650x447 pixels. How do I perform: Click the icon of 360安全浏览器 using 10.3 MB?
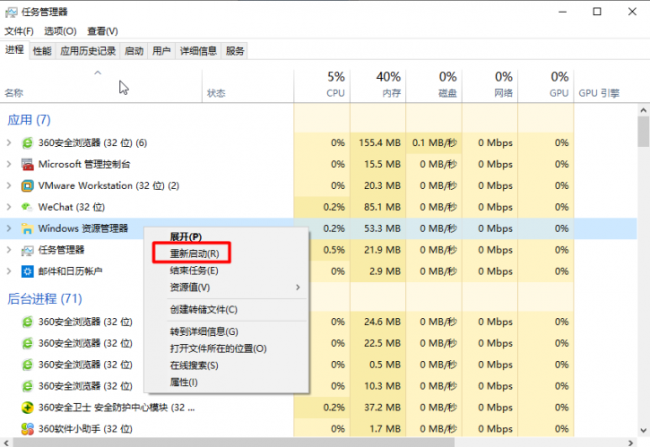27,386
